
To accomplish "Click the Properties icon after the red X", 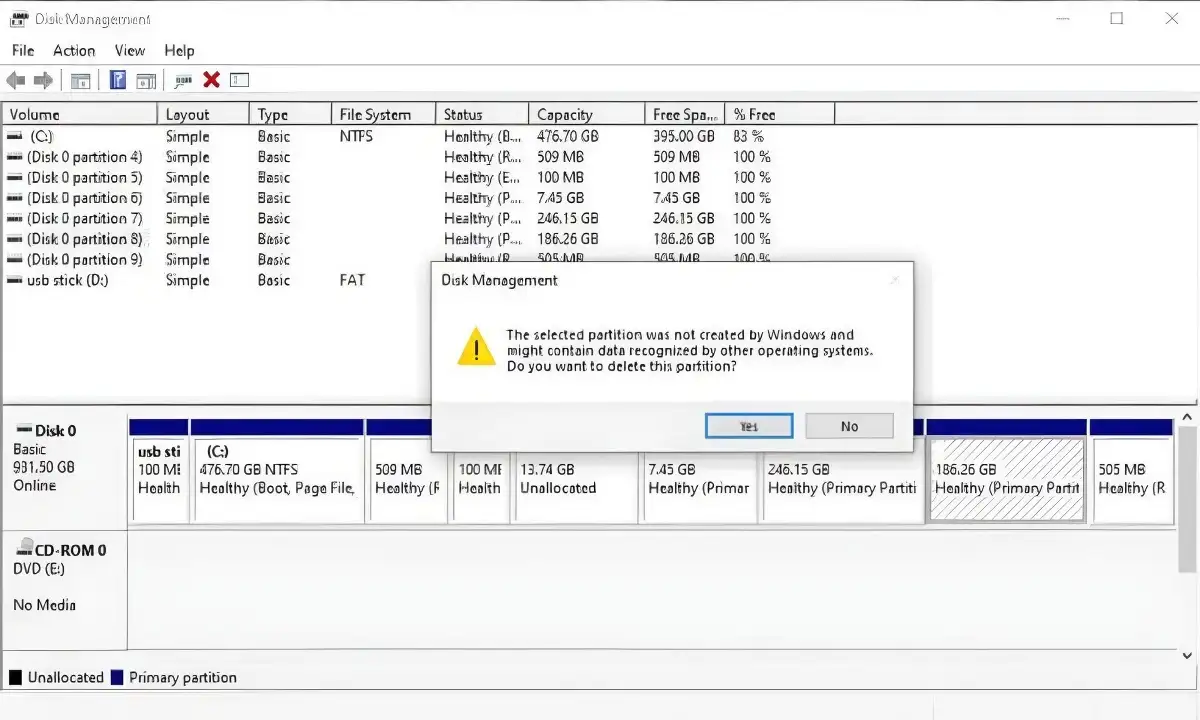I will (x=239, y=80).
